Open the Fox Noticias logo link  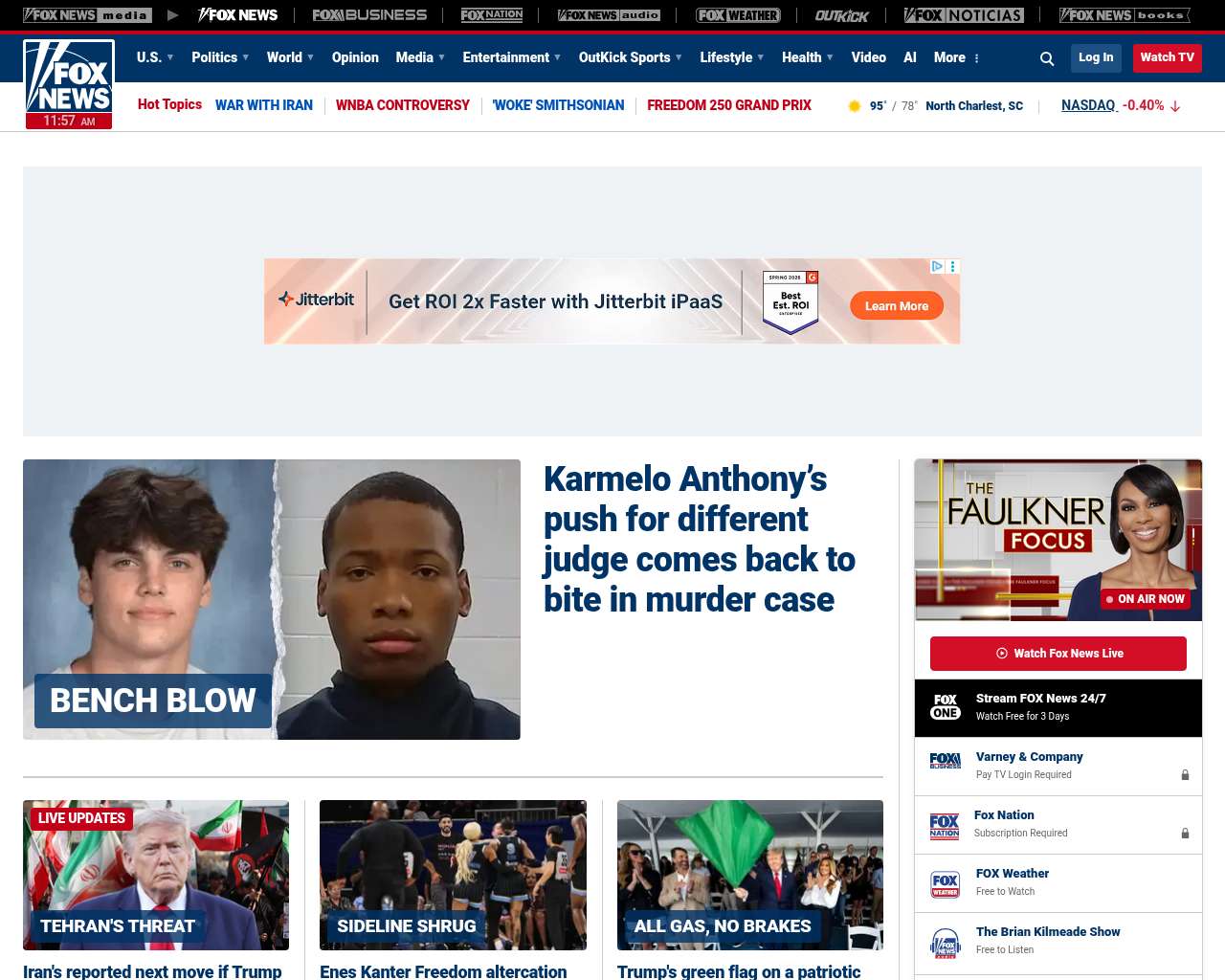coord(964,15)
